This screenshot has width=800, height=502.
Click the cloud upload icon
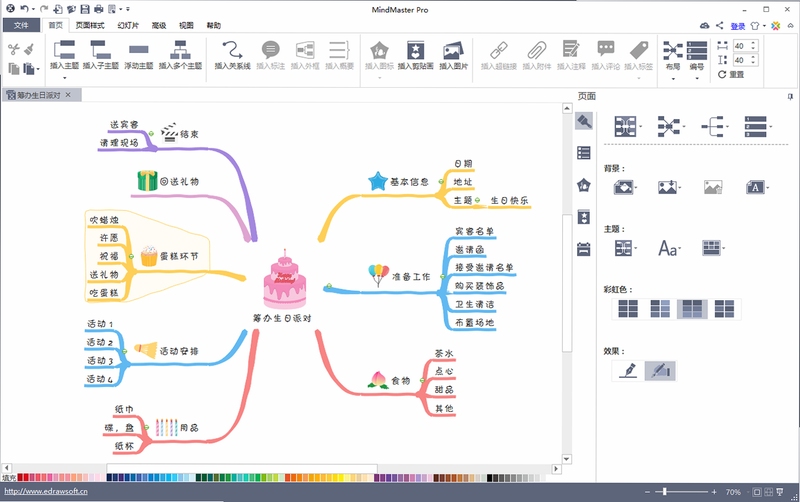click(705, 26)
